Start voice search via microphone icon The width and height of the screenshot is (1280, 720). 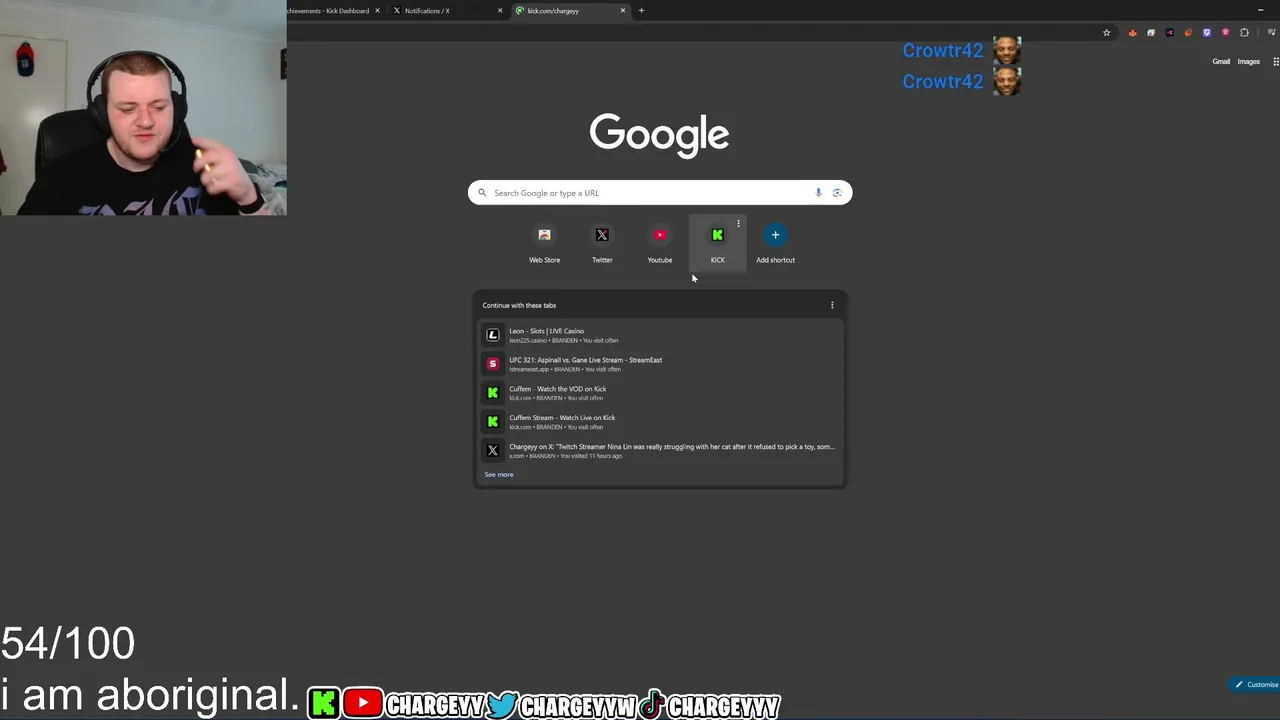pyautogui.click(x=818, y=193)
